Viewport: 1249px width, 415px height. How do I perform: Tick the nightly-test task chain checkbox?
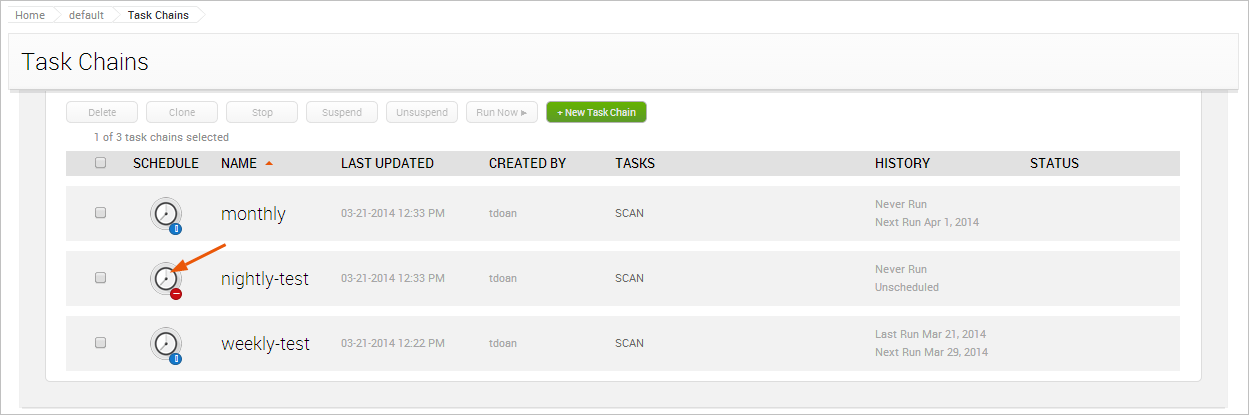click(x=100, y=278)
